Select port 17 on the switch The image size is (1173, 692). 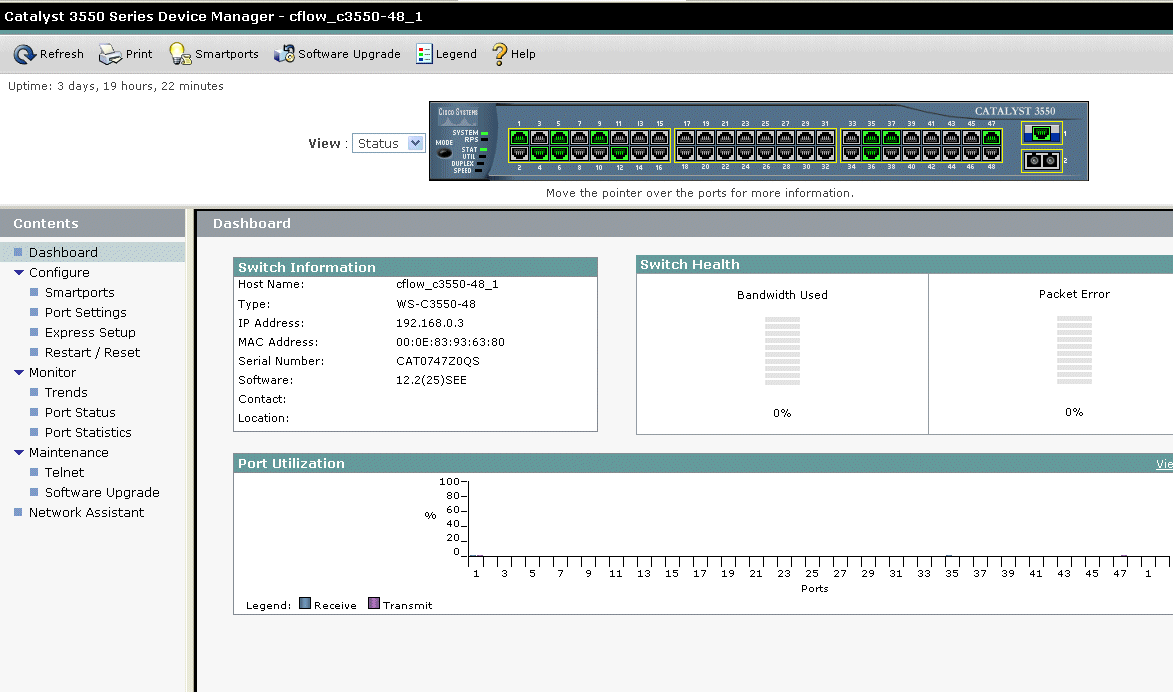(685, 138)
